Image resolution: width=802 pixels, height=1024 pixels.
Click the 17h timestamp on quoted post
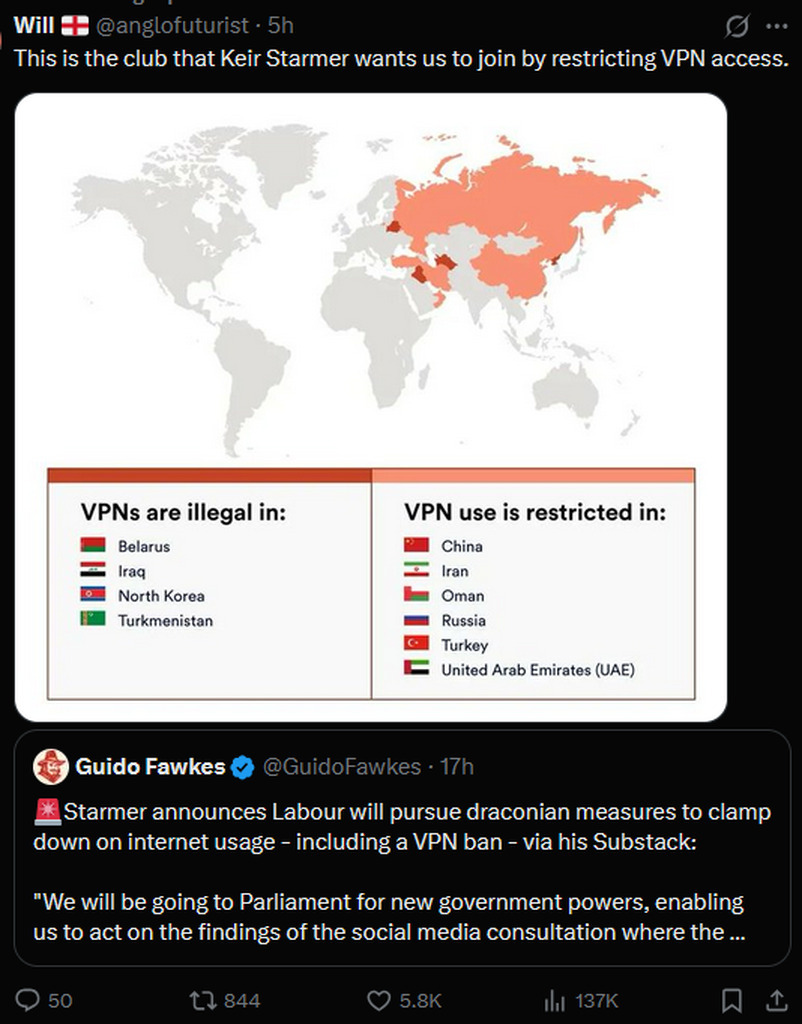(457, 767)
